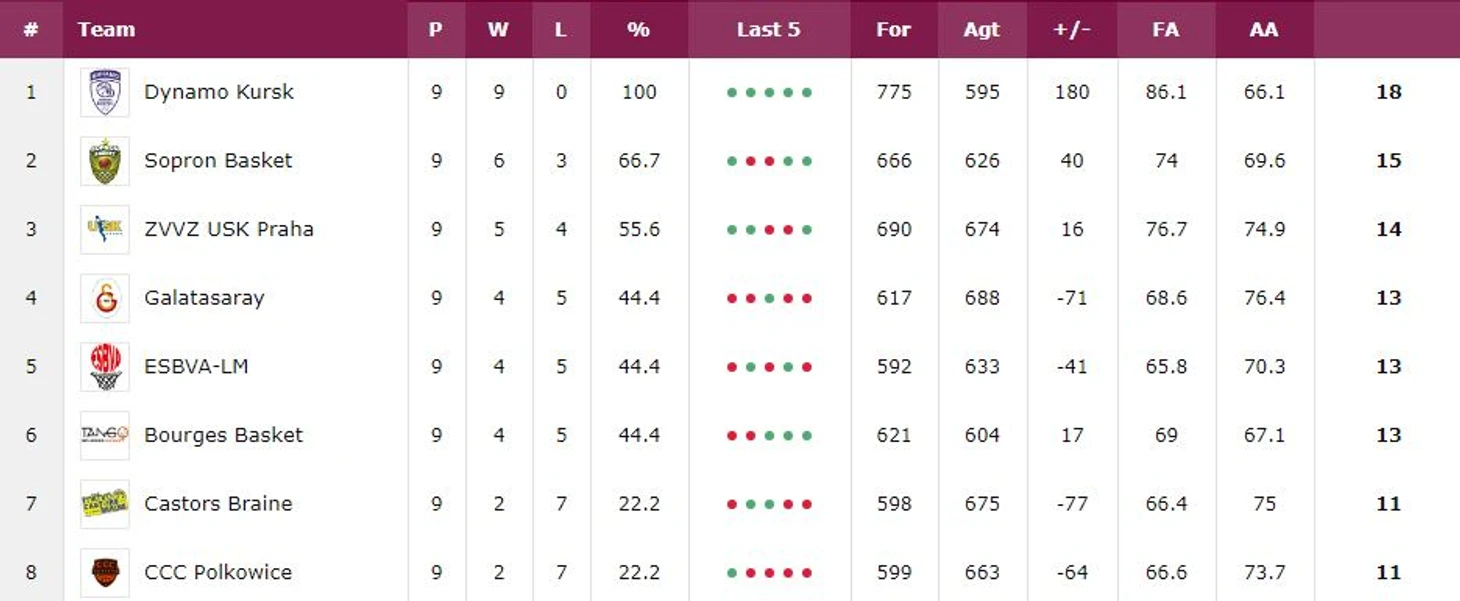This screenshot has height=601, width=1460.
Task: Click Sopron Basket's Last 5 form dots
Action: [769, 161]
